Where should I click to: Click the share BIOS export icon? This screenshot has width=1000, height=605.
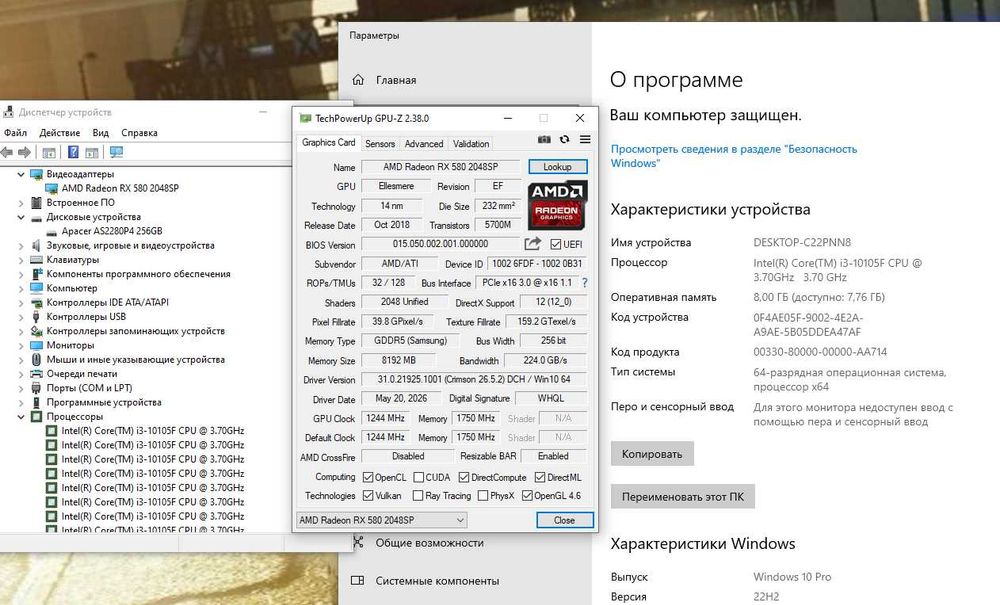tap(533, 244)
